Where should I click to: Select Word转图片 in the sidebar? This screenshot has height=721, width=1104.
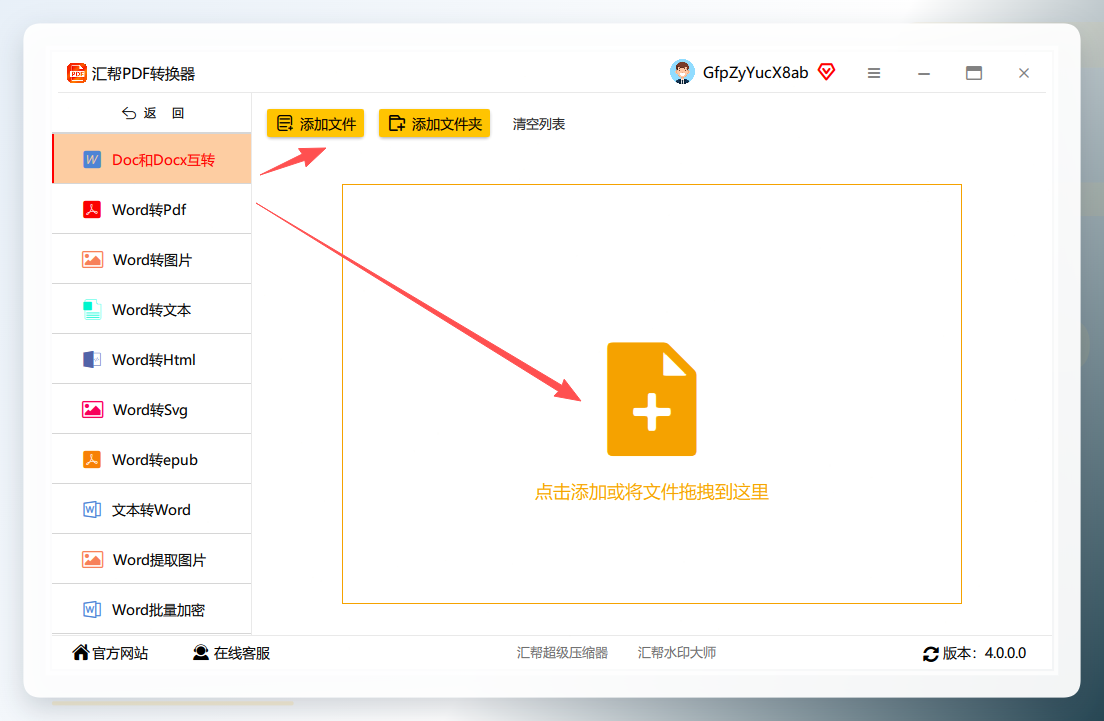pyautogui.click(x=152, y=260)
